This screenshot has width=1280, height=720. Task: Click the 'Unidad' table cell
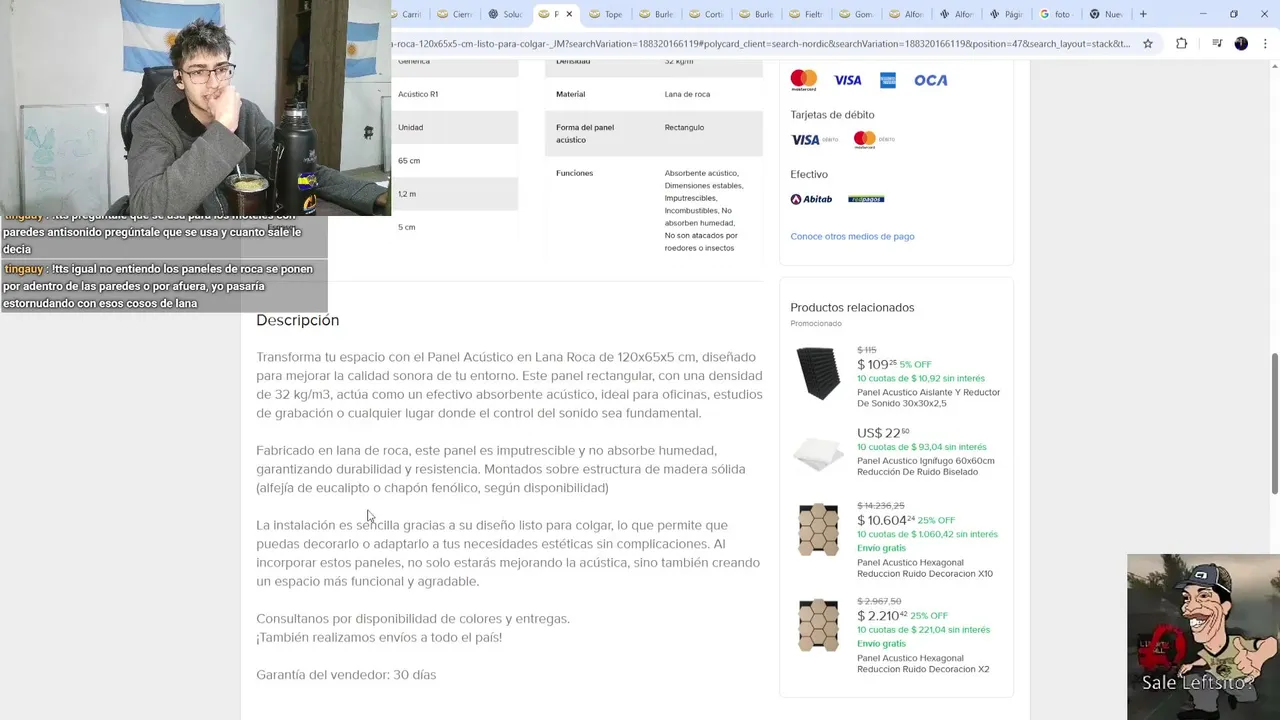pyautogui.click(x=410, y=127)
